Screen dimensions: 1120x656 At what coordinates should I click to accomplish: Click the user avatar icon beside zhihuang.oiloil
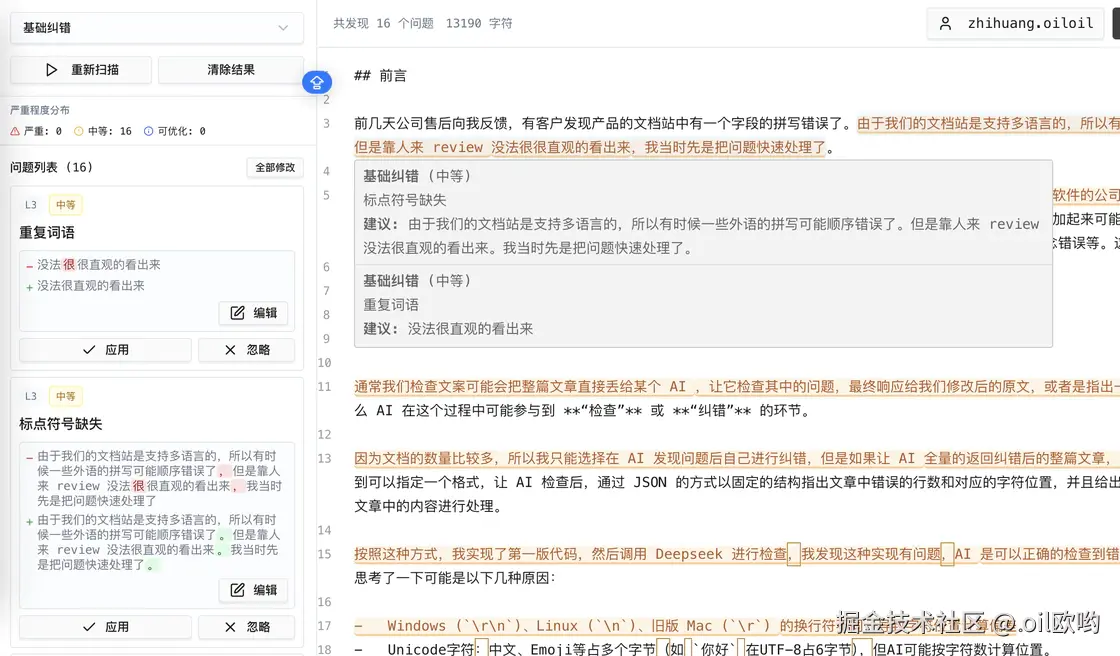click(x=945, y=24)
